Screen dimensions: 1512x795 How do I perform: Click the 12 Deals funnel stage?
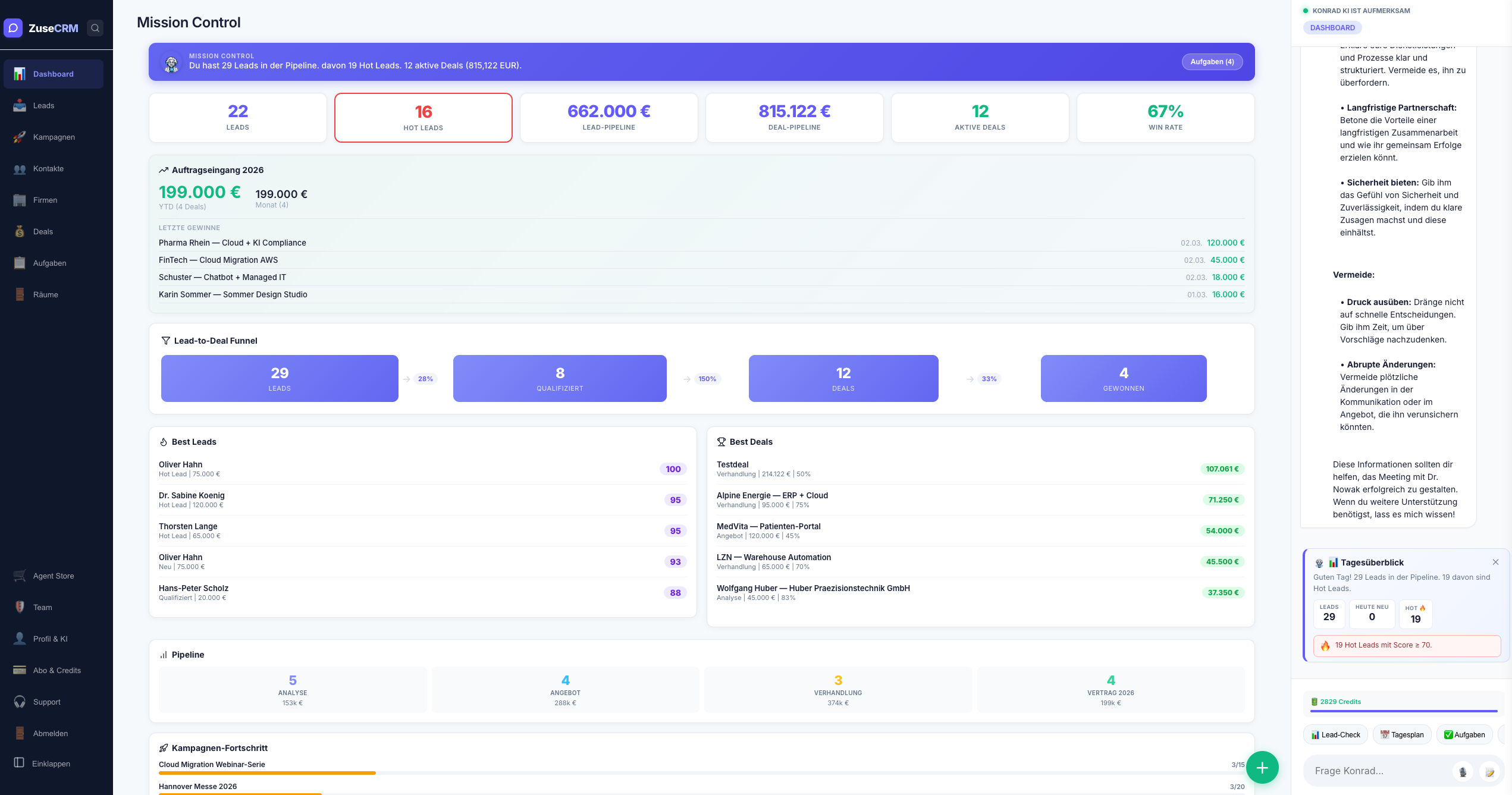[x=843, y=378]
